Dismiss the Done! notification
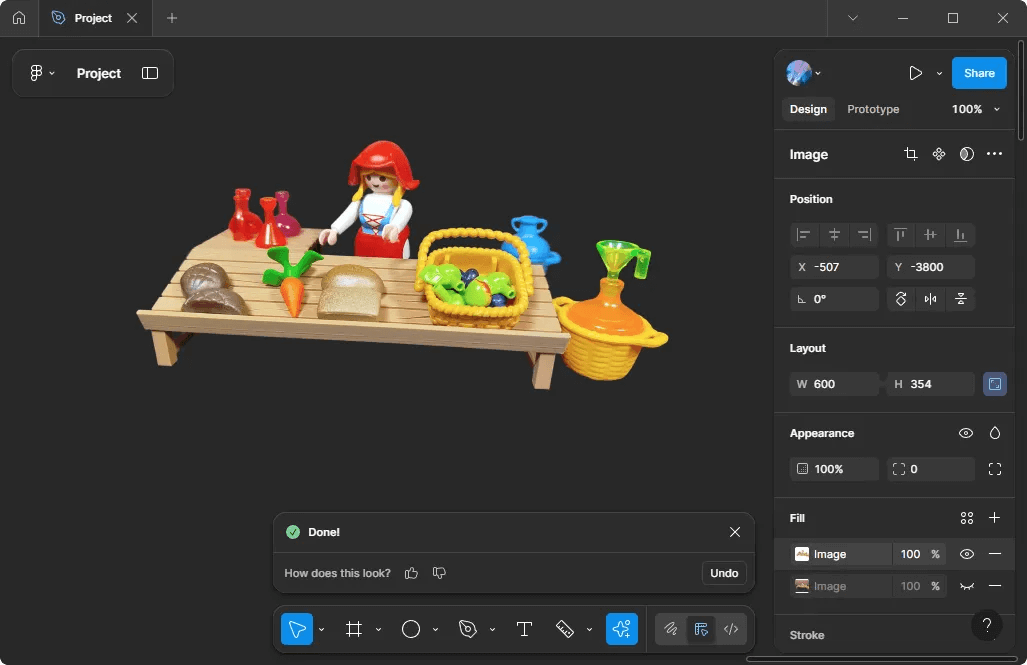 735,532
